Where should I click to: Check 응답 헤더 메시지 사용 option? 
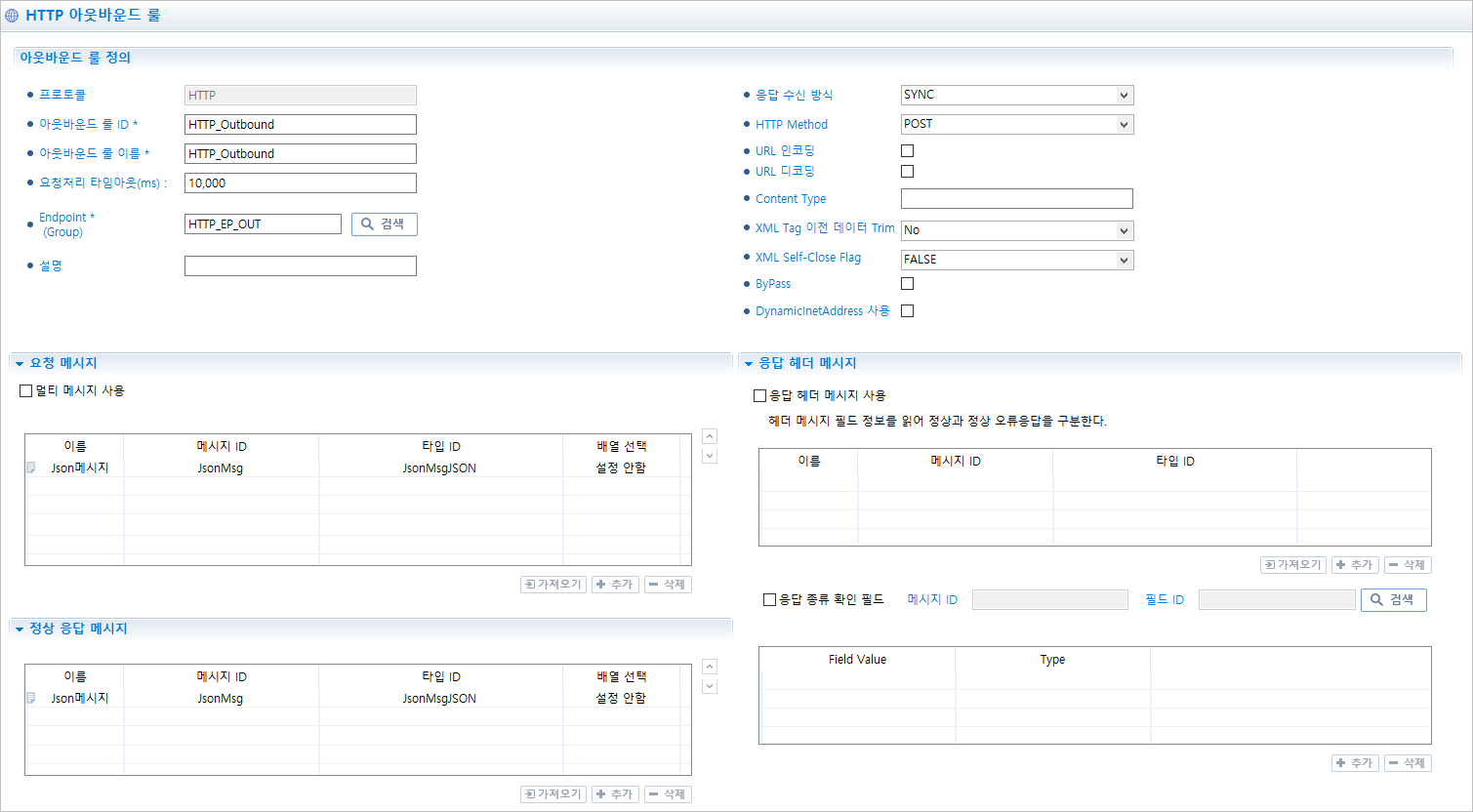tap(758, 395)
